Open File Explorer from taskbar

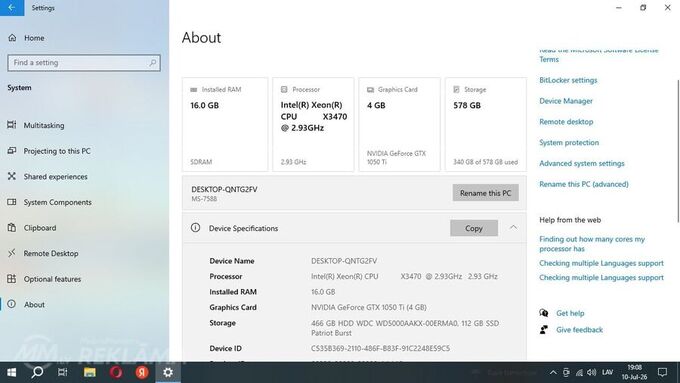(90, 372)
